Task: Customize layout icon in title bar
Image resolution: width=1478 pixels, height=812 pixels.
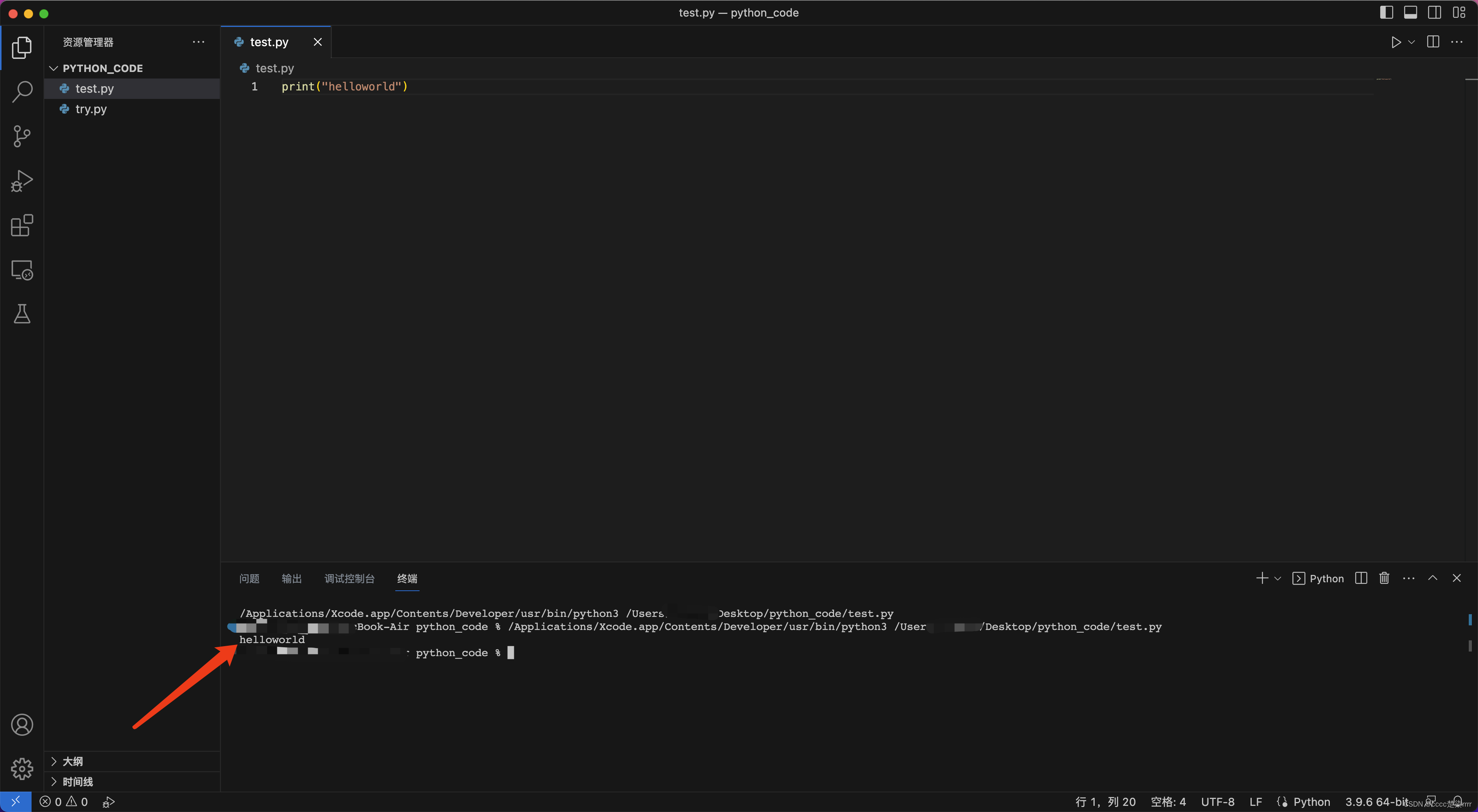Action: (1458, 12)
